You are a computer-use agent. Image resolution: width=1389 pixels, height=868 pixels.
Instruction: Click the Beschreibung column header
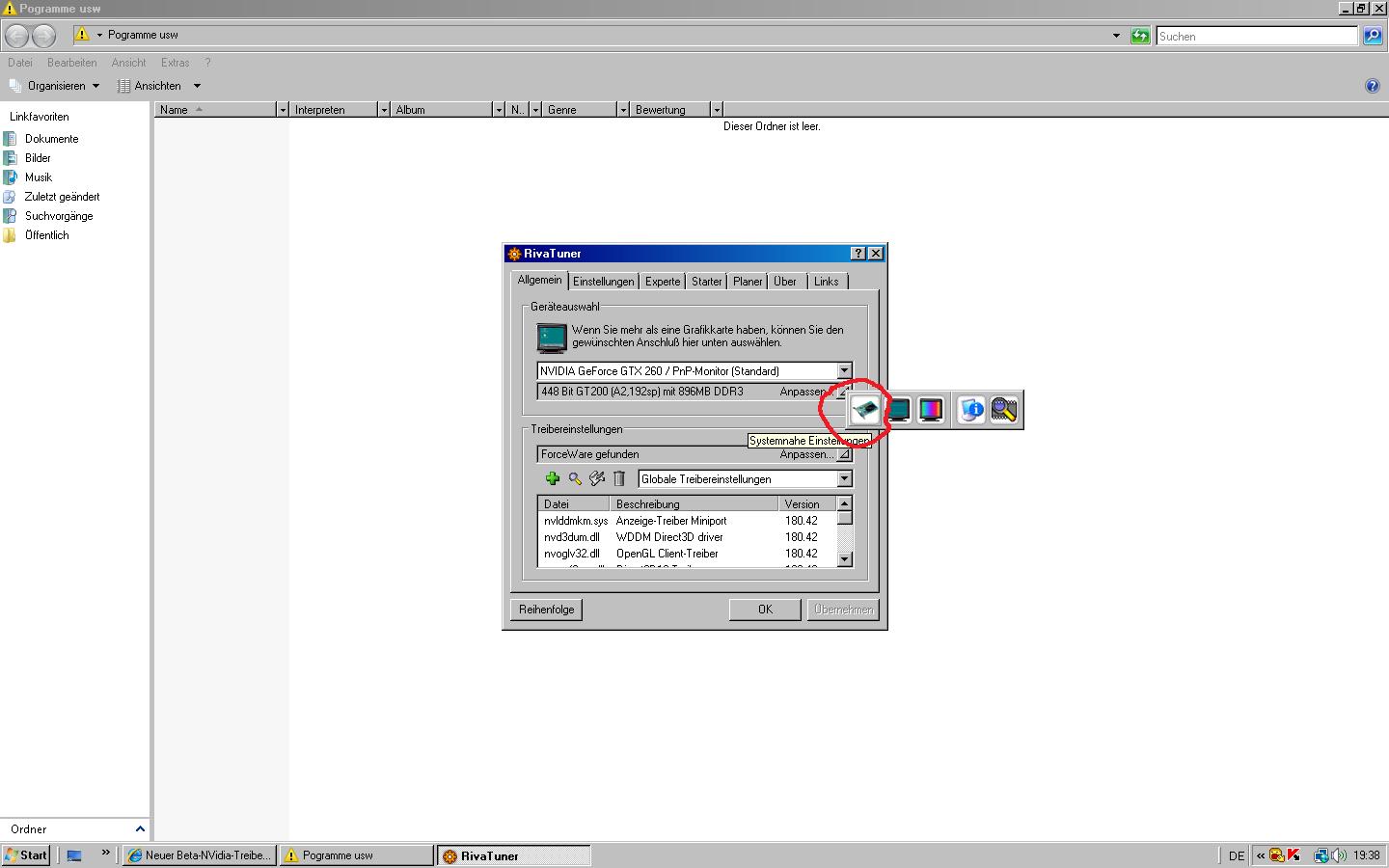click(694, 503)
